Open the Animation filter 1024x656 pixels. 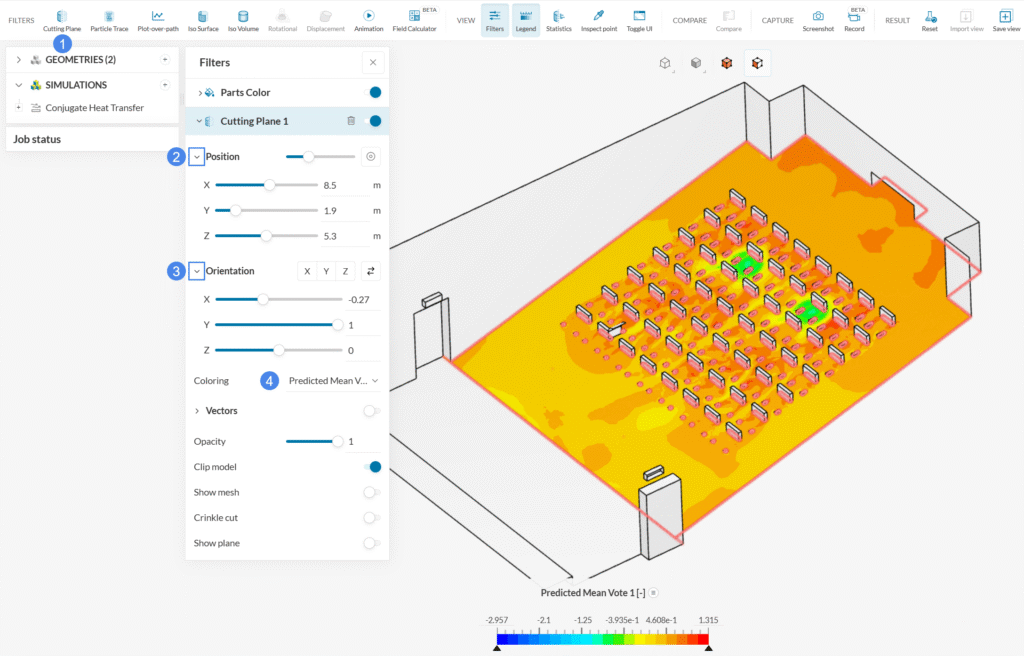(368, 20)
